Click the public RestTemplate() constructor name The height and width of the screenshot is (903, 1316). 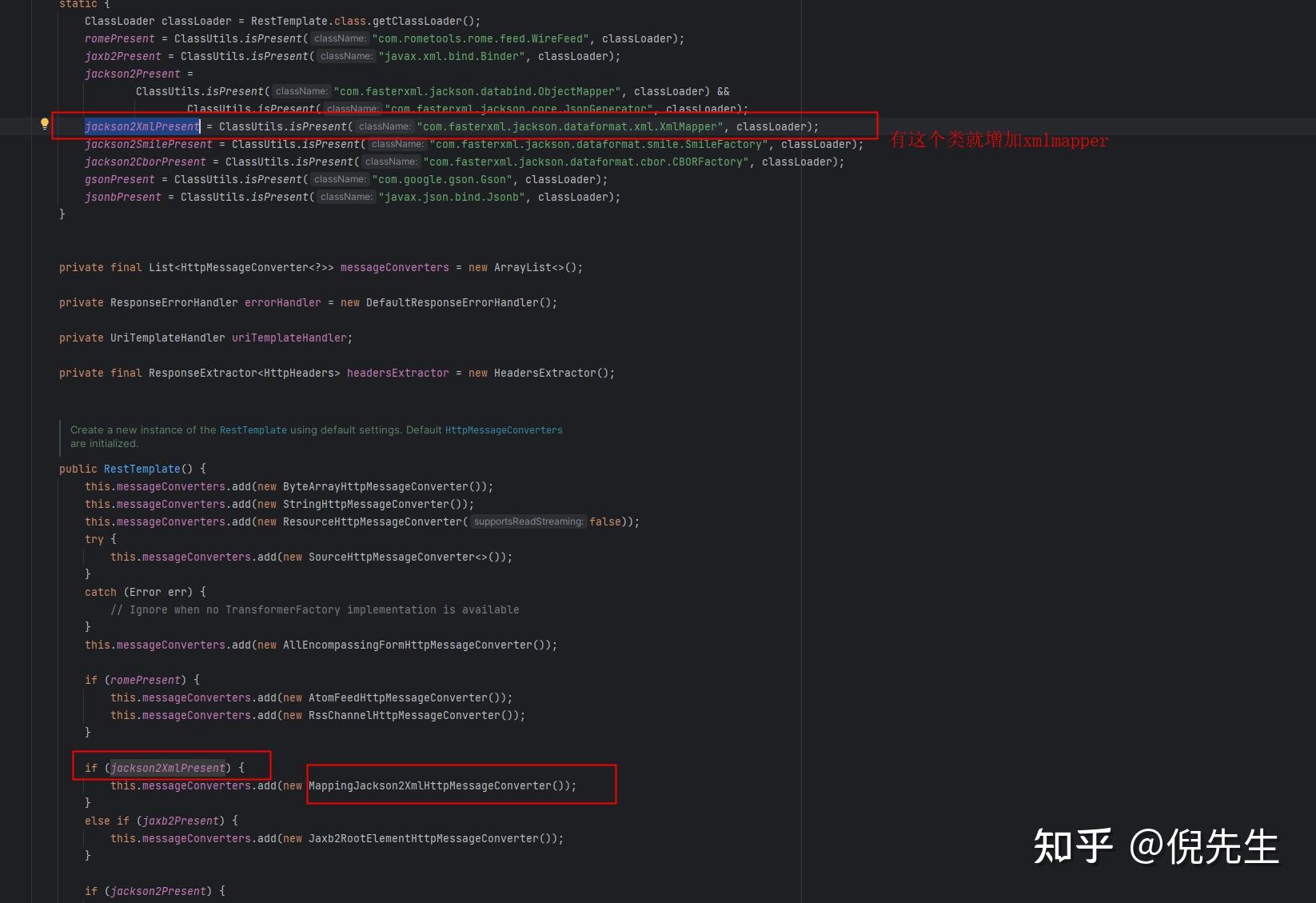tap(142, 469)
